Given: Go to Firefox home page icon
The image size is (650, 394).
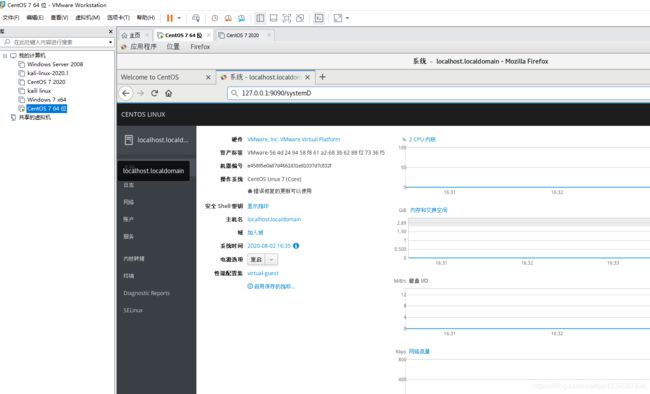Looking at the screenshot, I should point(168,93).
